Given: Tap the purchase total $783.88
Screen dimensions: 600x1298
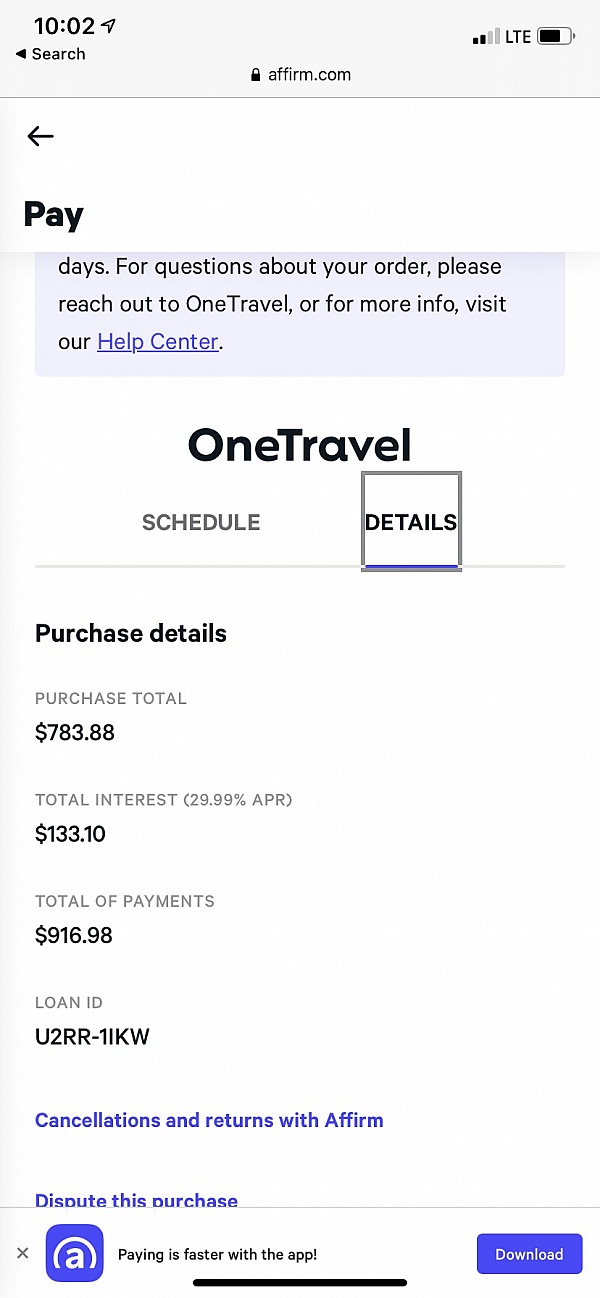Looking at the screenshot, I should click(x=75, y=733).
